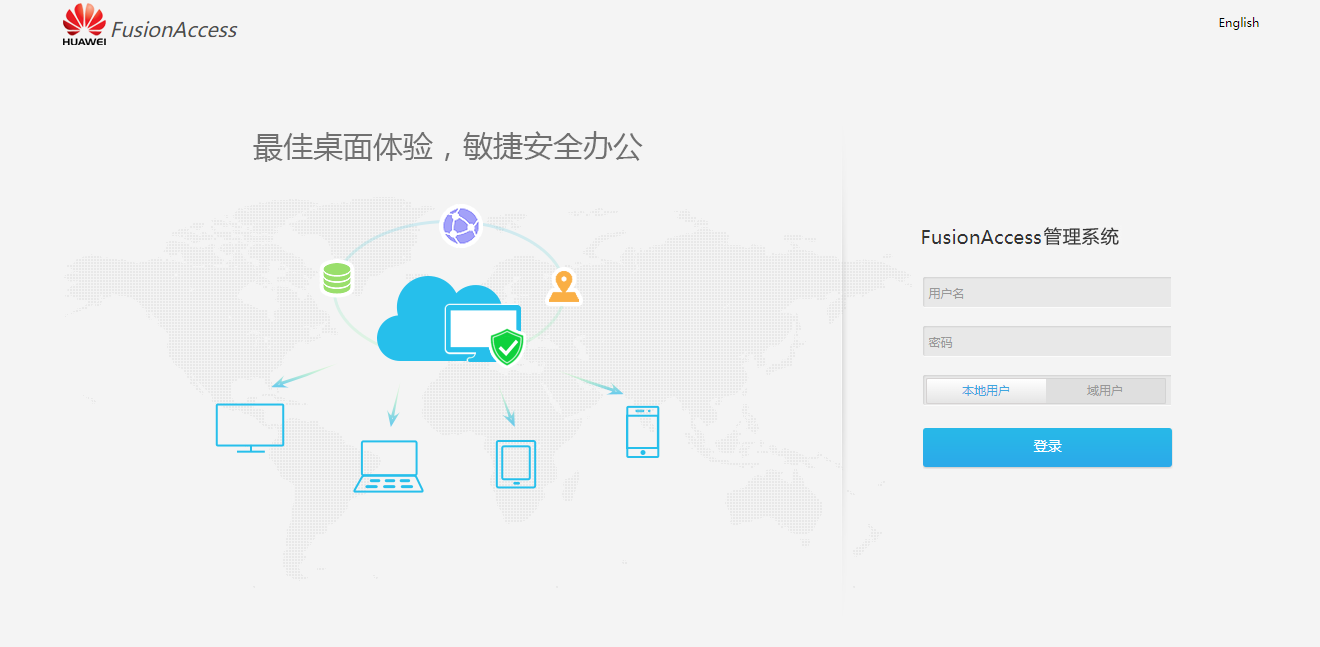Click the laptop device icon
1320x647 pixels.
point(388,467)
